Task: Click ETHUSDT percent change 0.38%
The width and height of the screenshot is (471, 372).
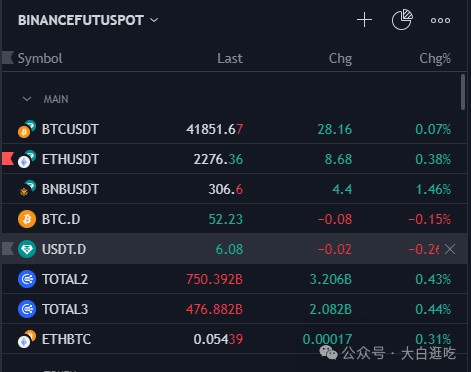Action: pos(433,159)
